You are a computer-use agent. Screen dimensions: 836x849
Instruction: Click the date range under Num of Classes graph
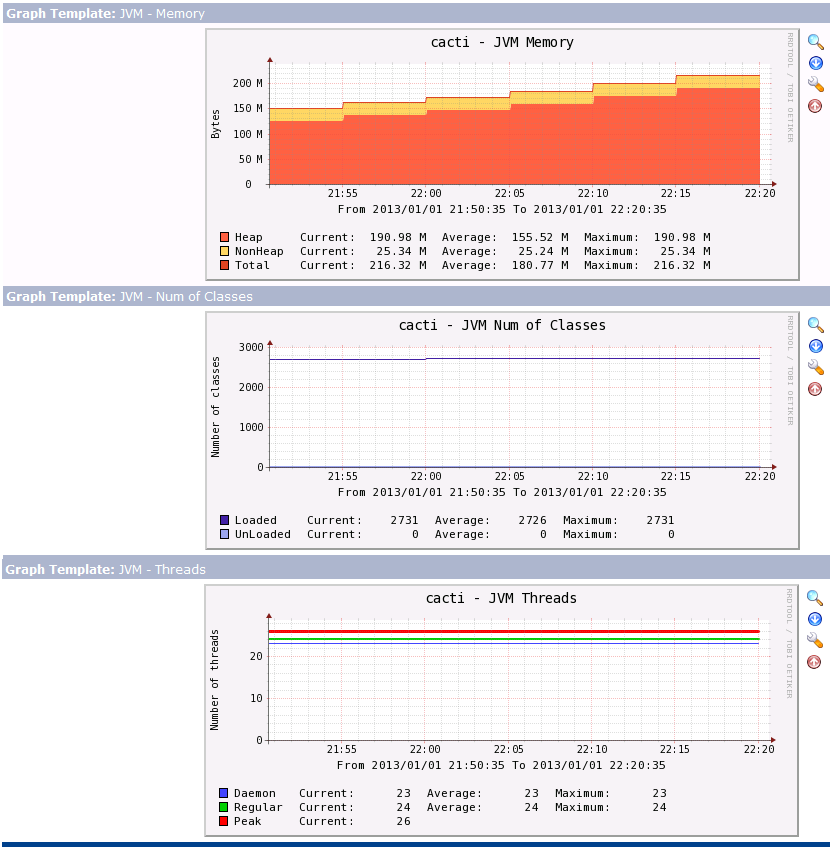point(502,493)
